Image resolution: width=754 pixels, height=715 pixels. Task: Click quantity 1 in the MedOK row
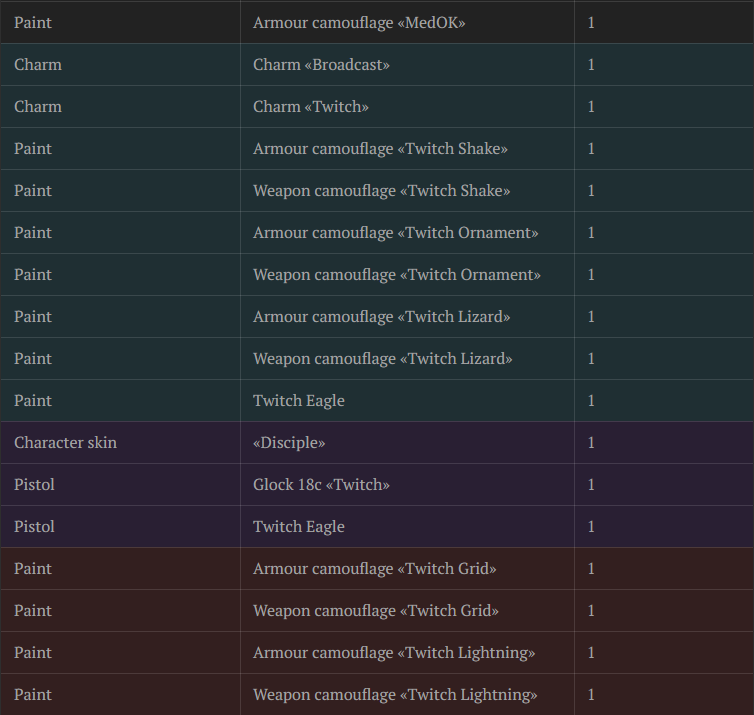point(591,23)
